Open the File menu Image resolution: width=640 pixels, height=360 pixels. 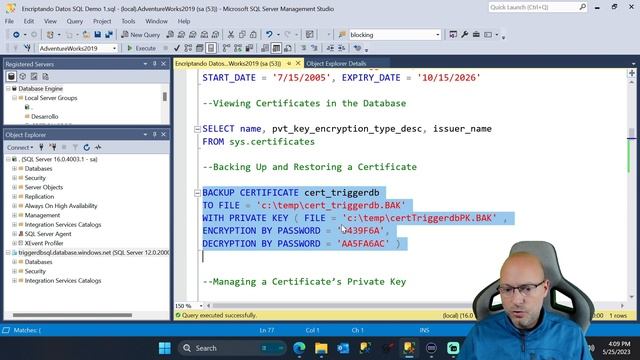click(x=9, y=21)
